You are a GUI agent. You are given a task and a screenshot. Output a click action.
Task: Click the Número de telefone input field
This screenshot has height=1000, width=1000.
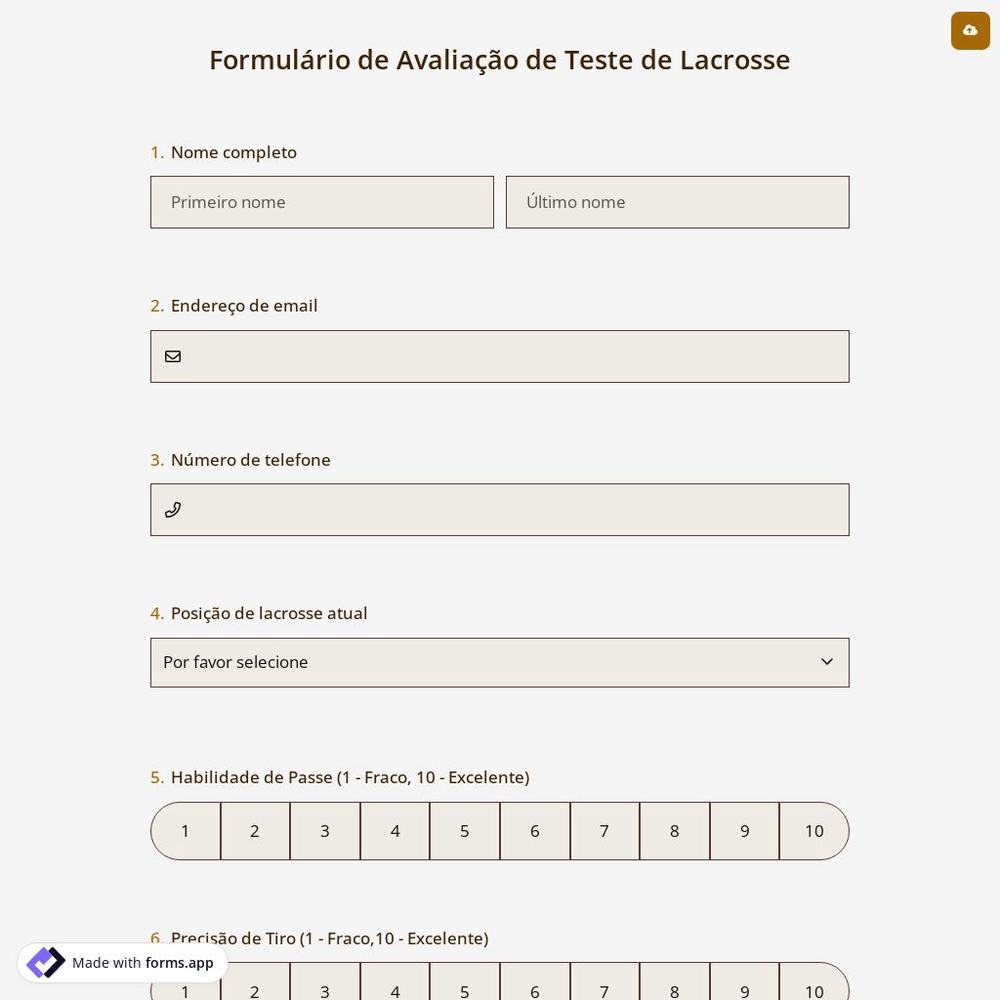pos(500,510)
